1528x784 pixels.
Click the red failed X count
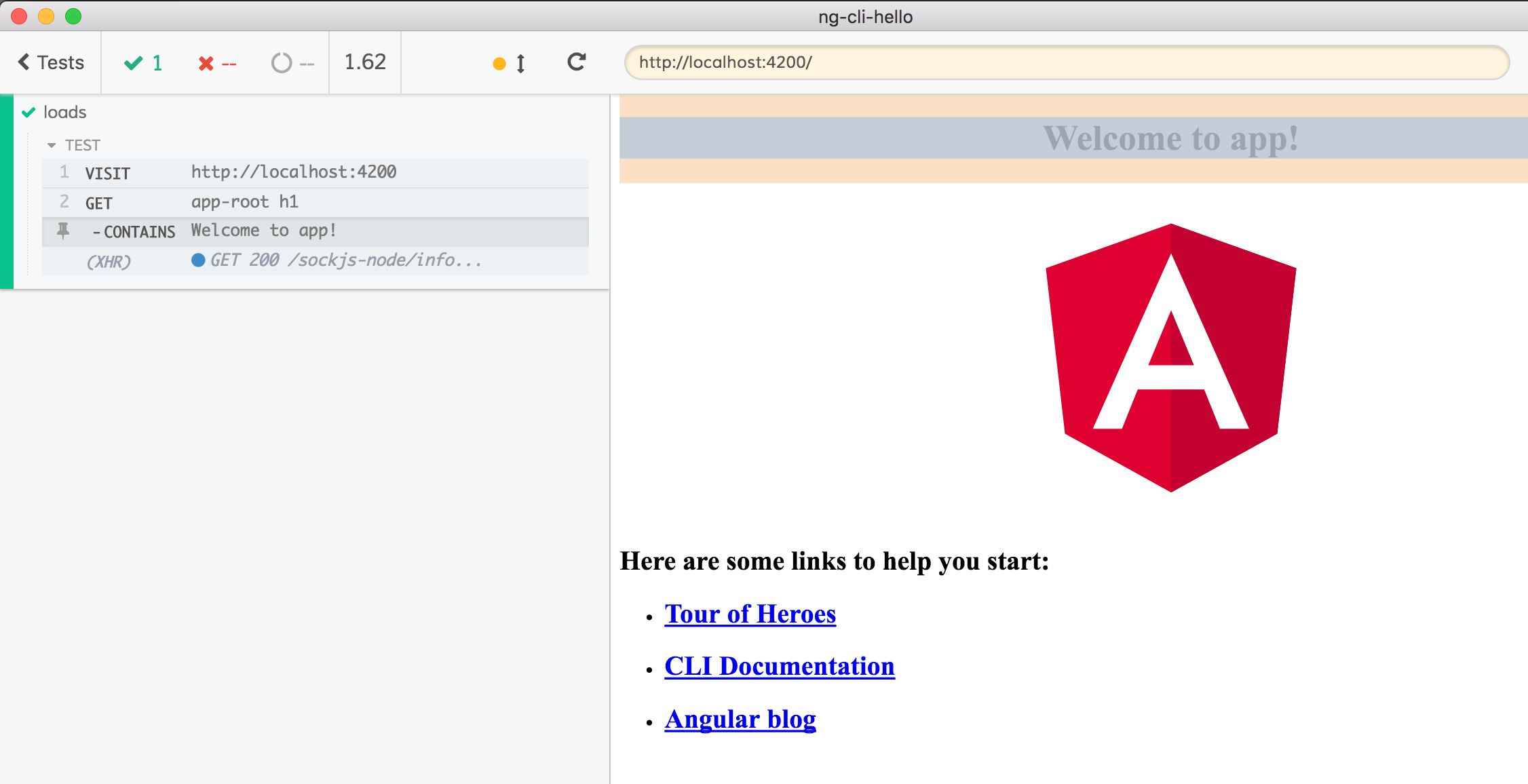(x=216, y=64)
